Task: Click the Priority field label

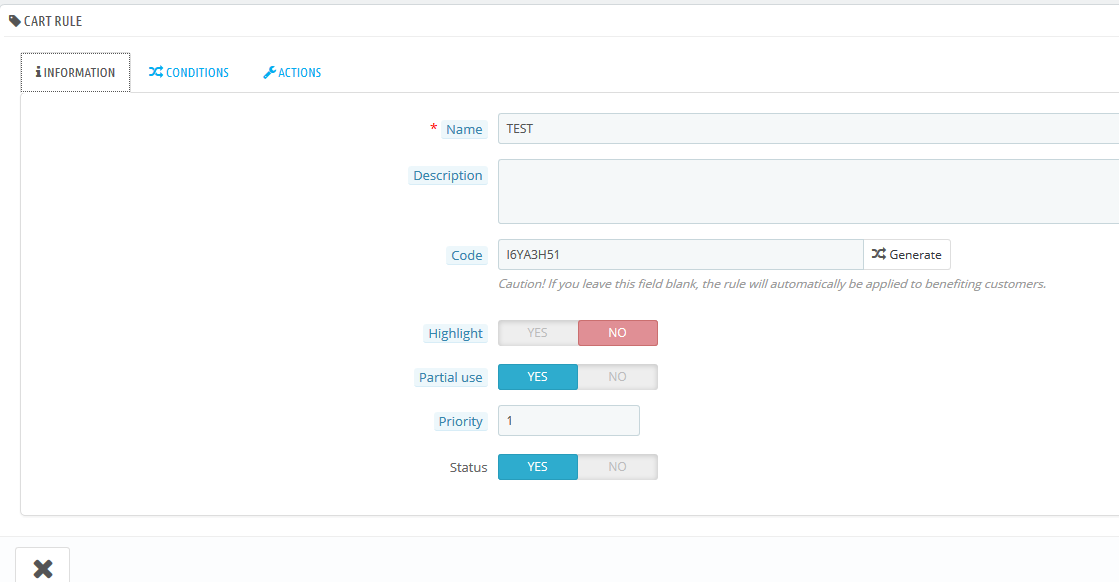Action: 460,422
